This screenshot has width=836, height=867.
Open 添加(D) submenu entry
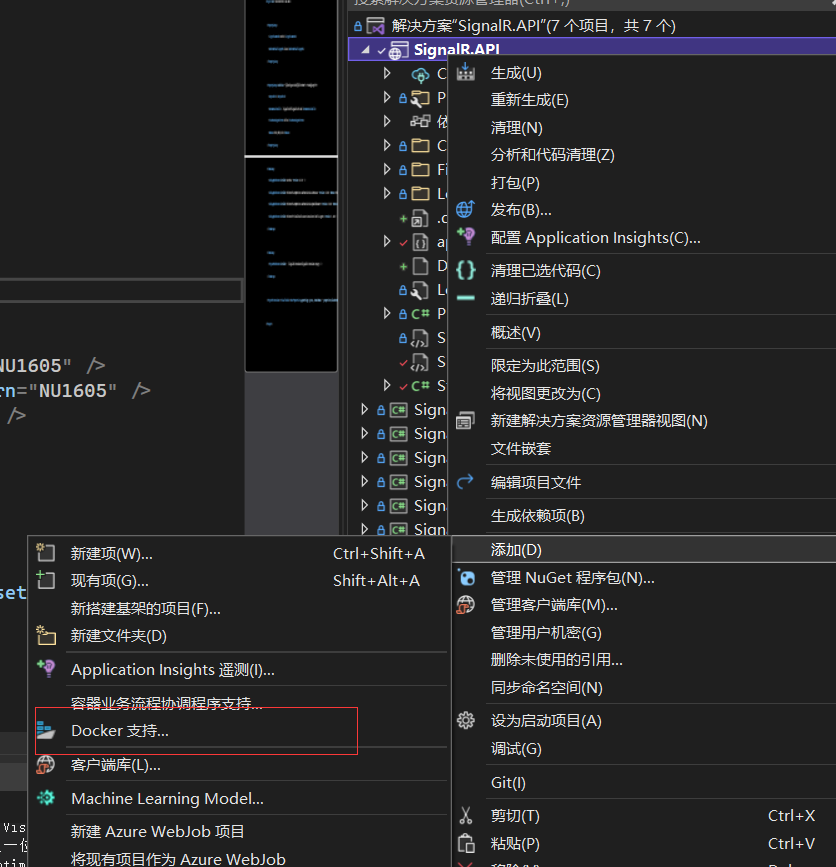pyautogui.click(x=644, y=550)
